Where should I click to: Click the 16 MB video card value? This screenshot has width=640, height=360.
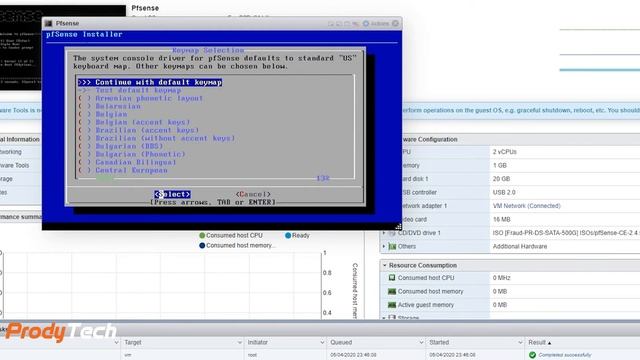click(502, 220)
